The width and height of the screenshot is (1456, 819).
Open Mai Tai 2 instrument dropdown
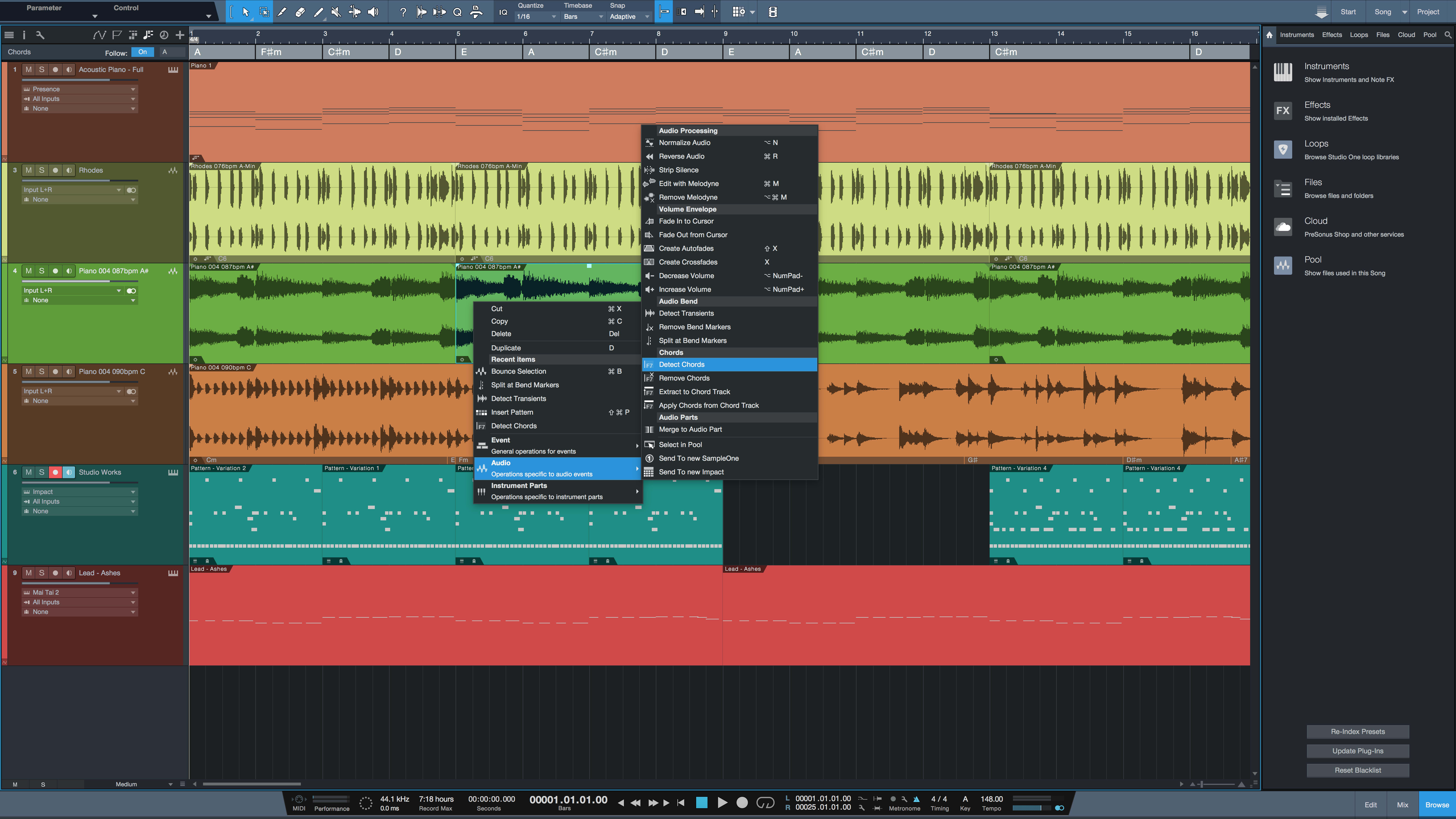tap(79, 592)
